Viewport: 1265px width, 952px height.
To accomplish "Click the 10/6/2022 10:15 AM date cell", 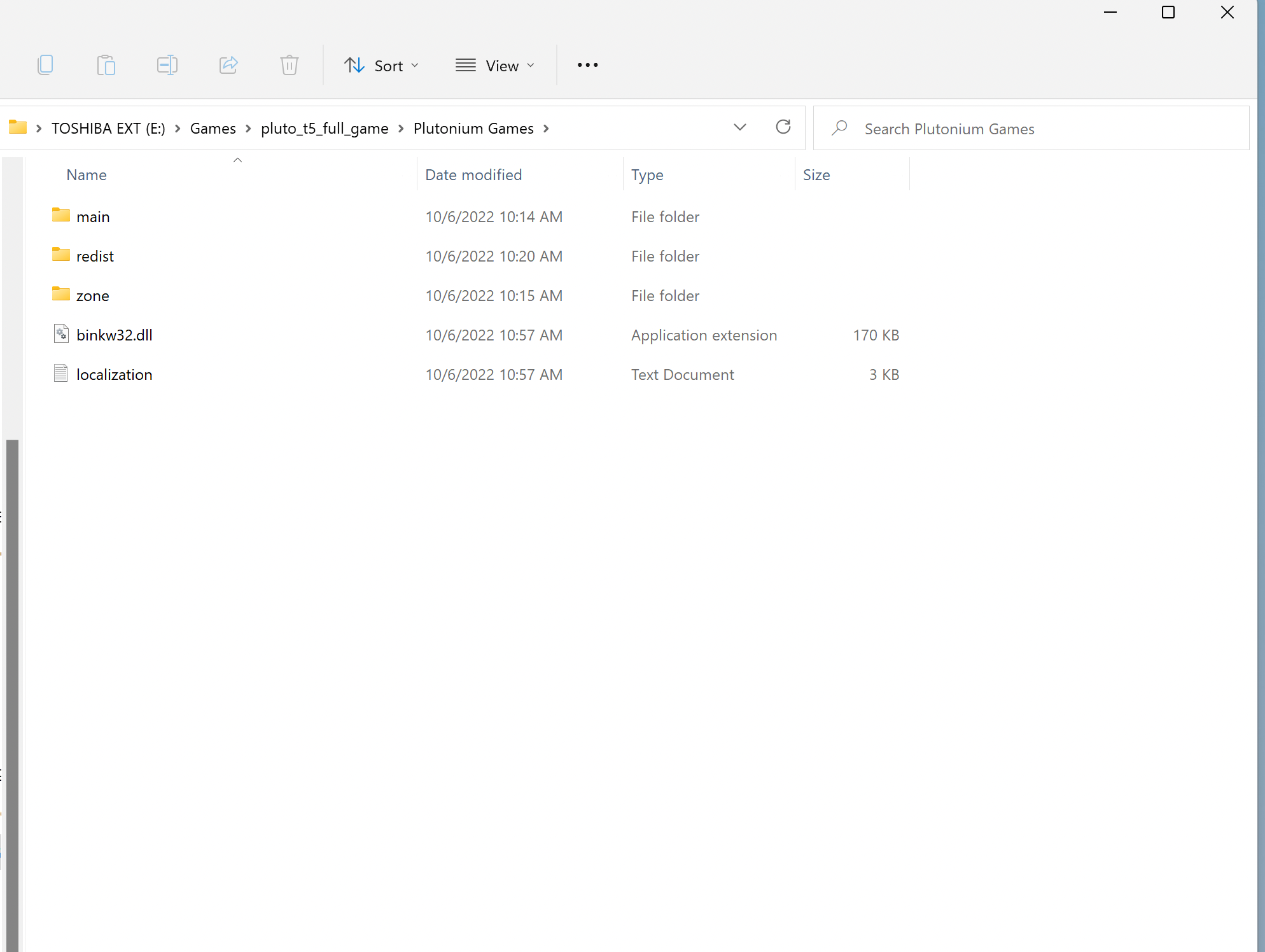I will (494, 296).
